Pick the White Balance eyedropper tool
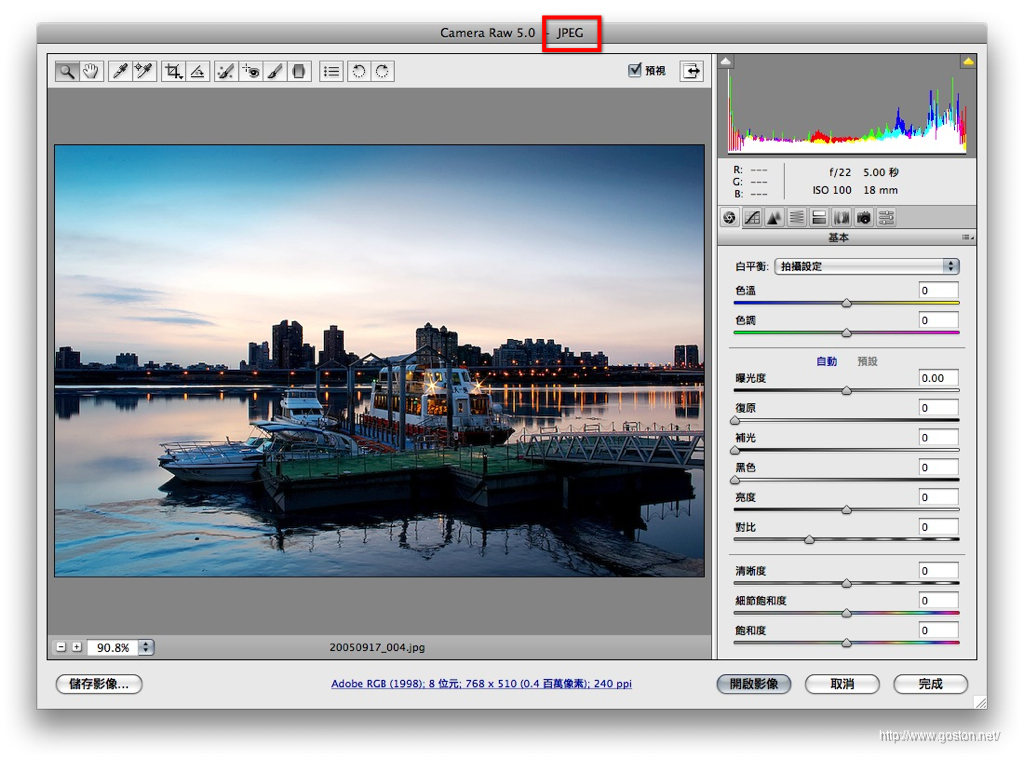Viewport: 1024px width, 760px height. (x=120, y=71)
